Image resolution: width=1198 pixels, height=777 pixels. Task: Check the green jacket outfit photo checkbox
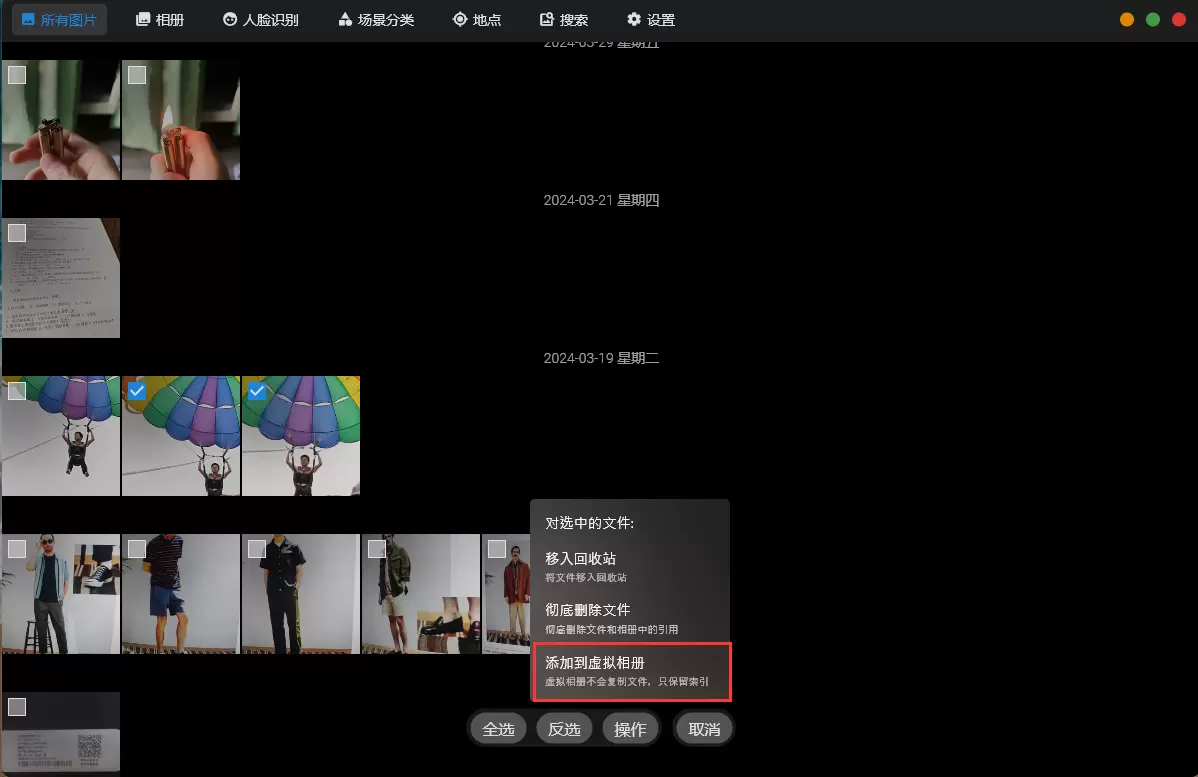coord(377,549)
